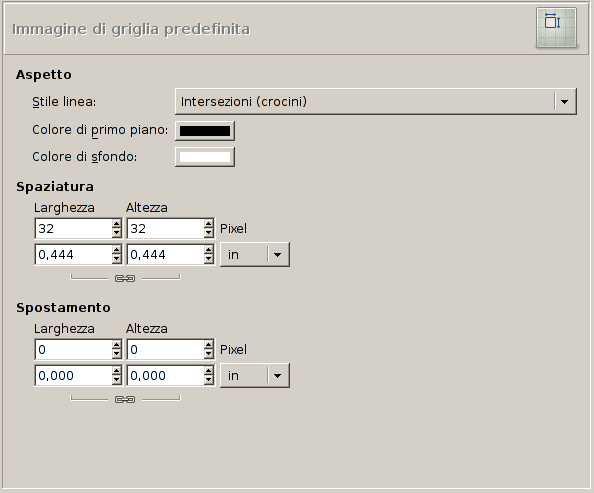The image size is (594, 493).
Task: Increase the Spaziatura Larghezza inches value
Action: 117,250
